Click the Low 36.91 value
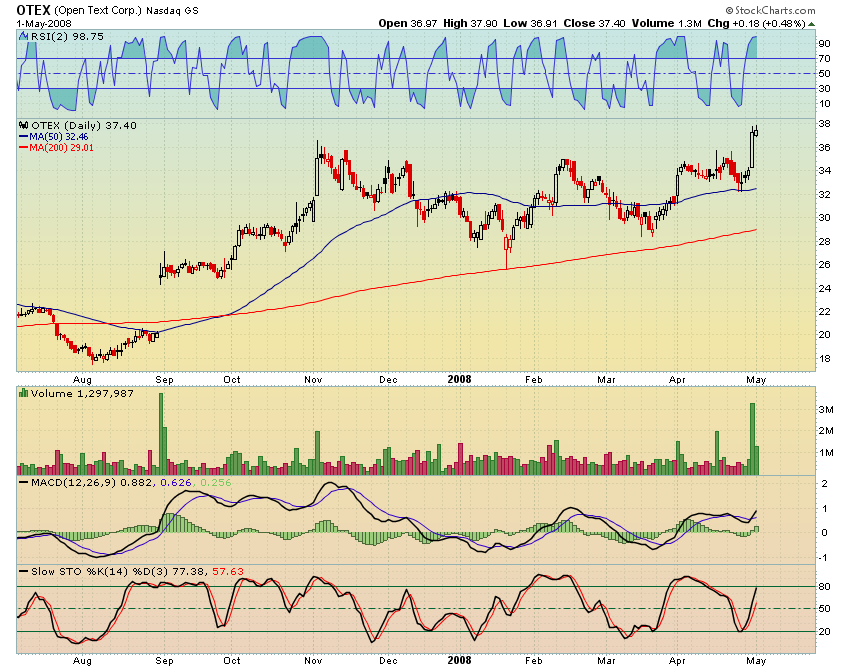The image size is (850, 668). pyautogui.click(x=530, y=23)
